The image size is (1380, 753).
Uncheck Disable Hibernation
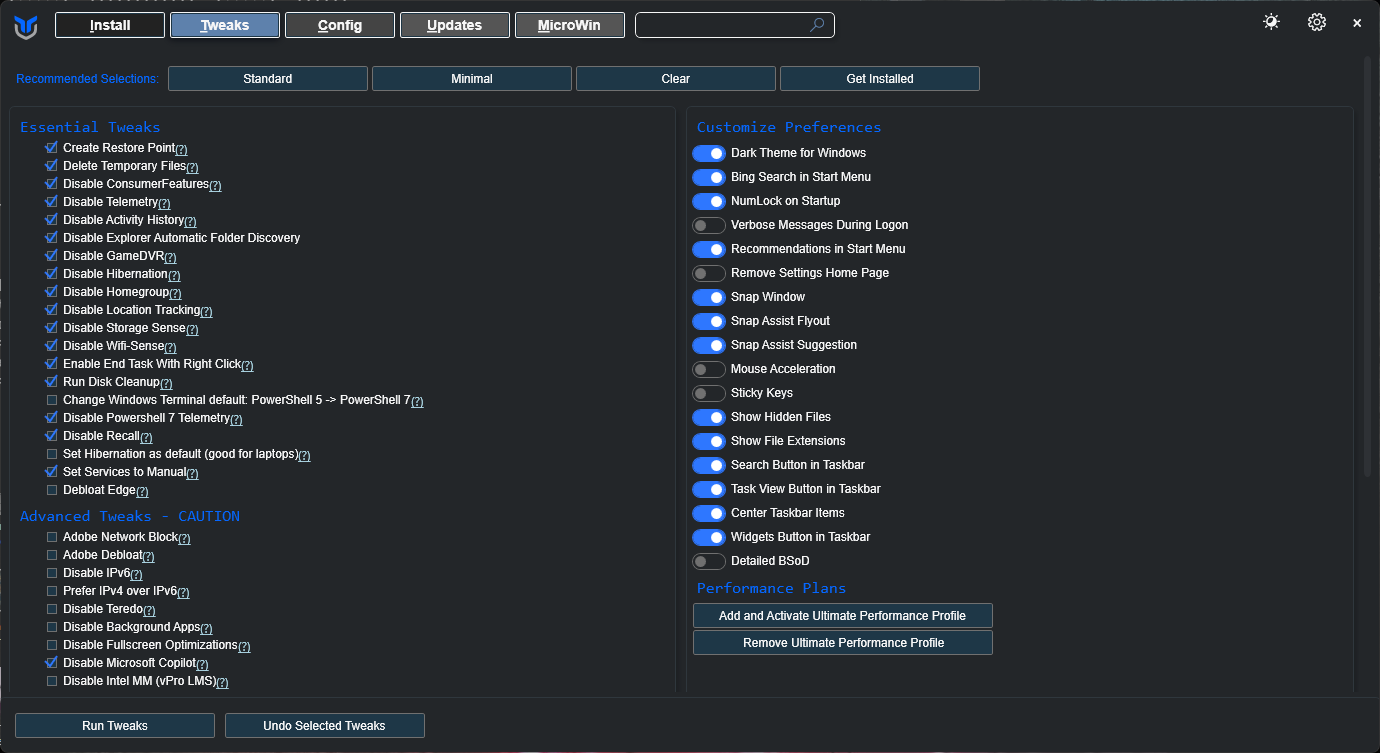coord(52,274)
